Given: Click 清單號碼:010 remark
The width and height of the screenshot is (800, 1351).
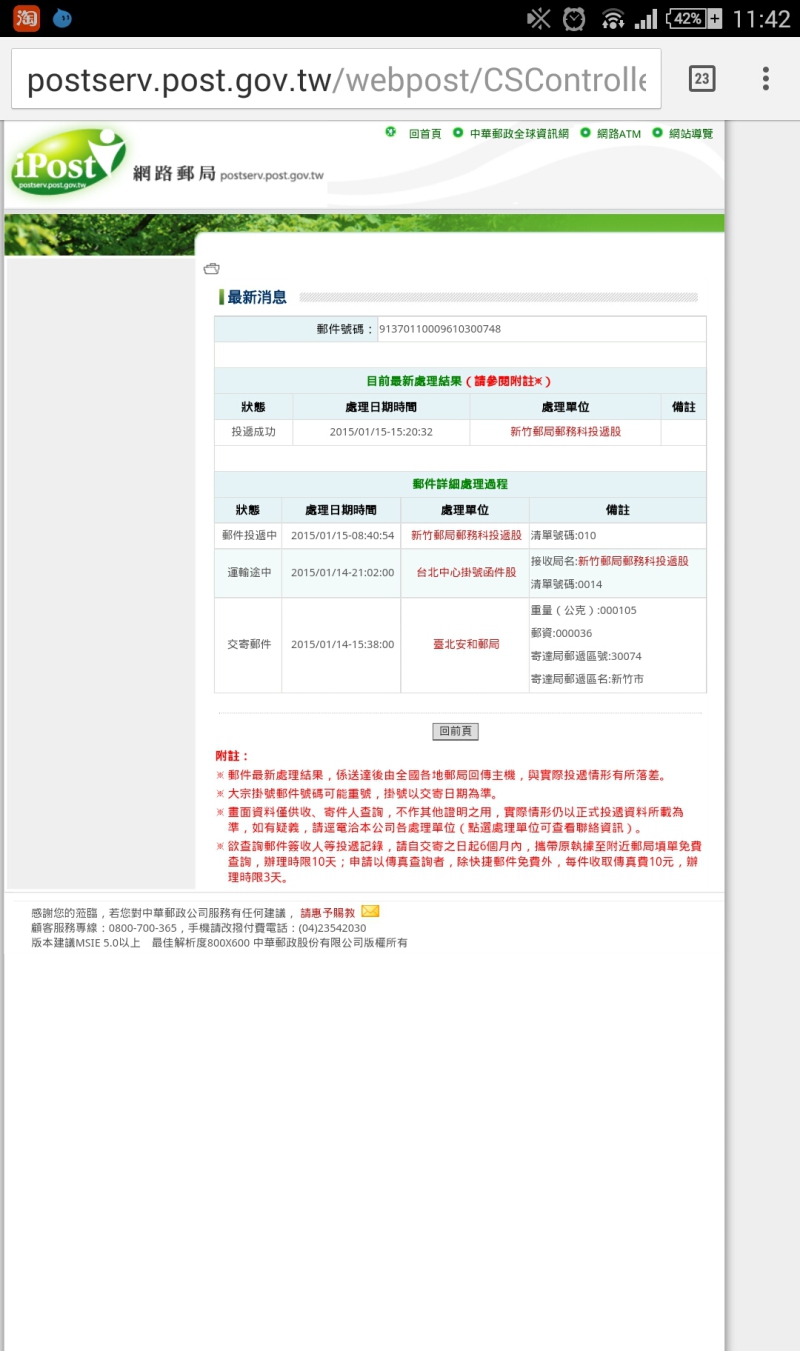Looking at the screenshot, I should pyautogui.click(x=563, y=535).
